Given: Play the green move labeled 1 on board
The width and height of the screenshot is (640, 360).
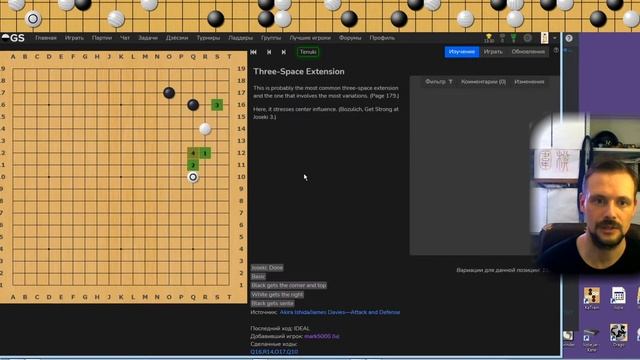Looking at the screenshot, I should tap(205, 153).
